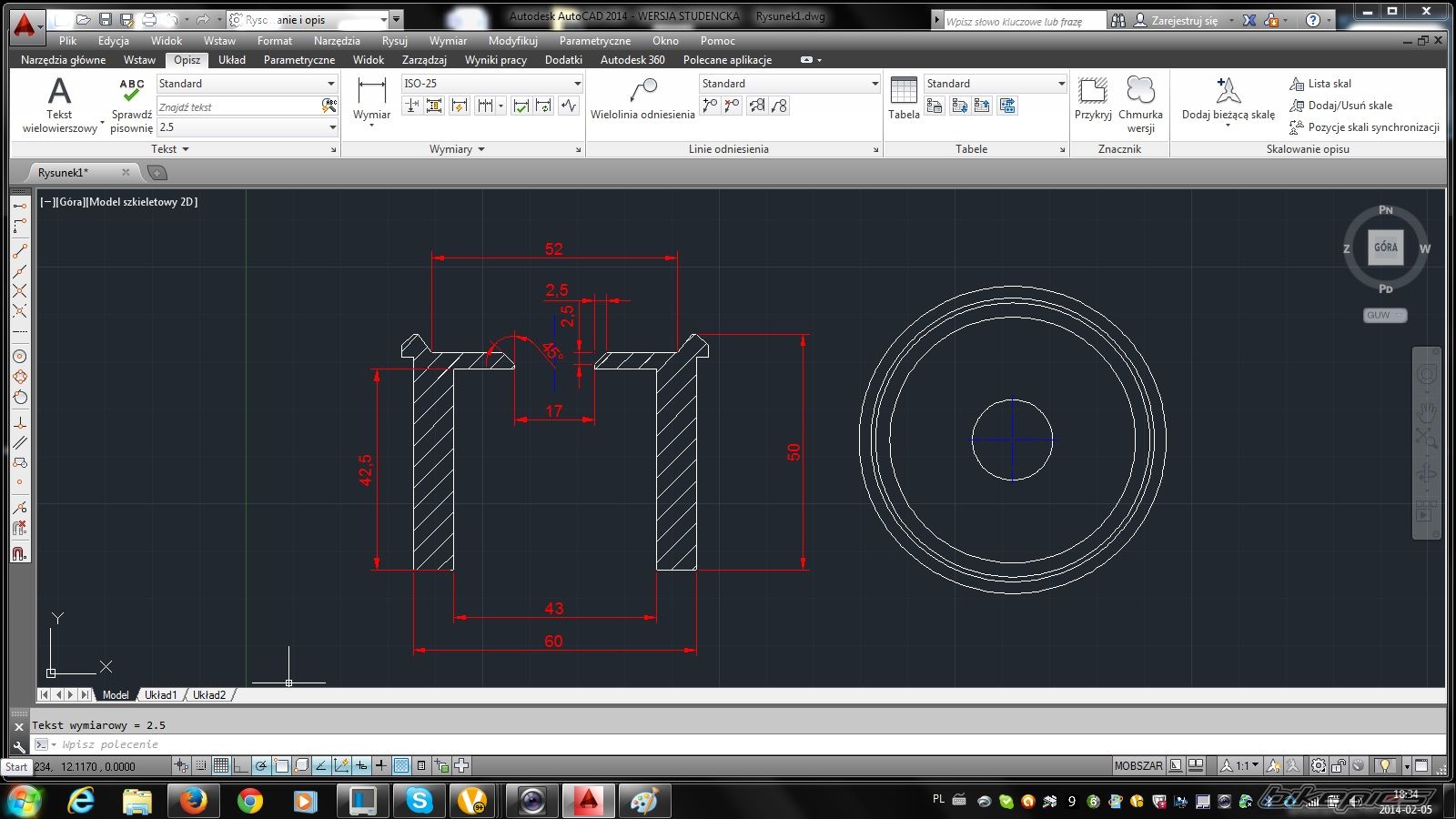Select the Endpoint snap in the left toolbar
This screenshot has width=1456, height=819.
19,251
